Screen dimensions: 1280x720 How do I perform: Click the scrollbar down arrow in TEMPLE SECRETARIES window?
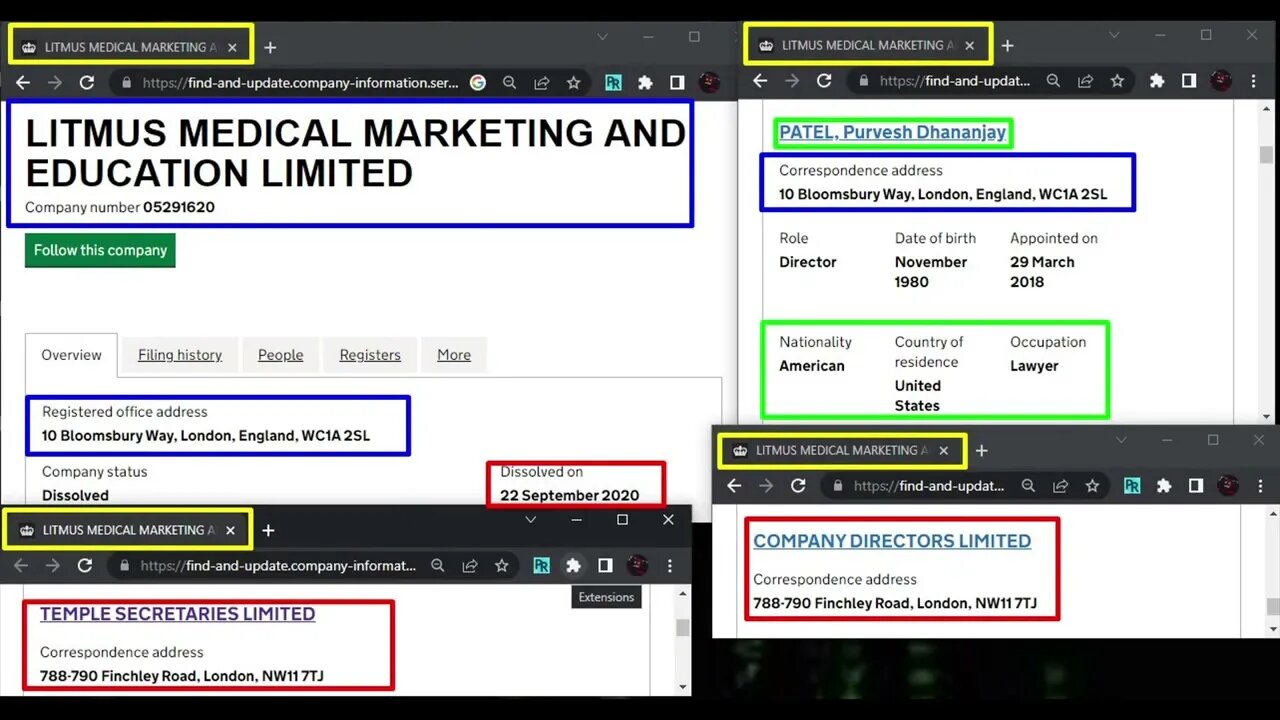(683, 687)
